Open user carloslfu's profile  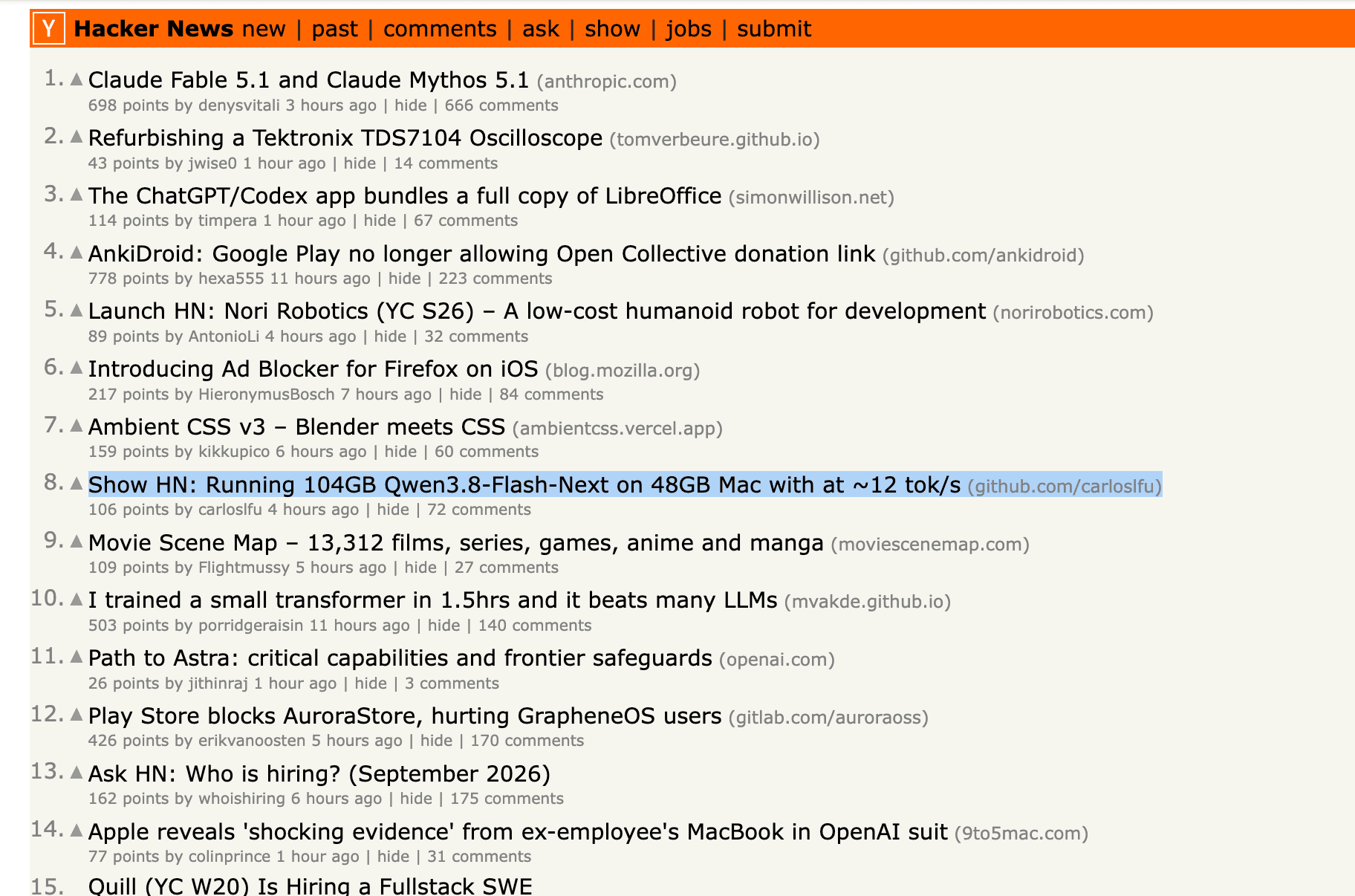[x=230, y=510]
